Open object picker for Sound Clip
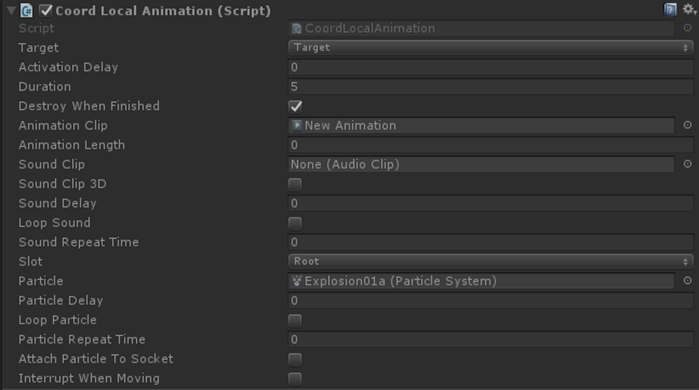This screenshot has width=699, height=390. [x=687, y=164]
